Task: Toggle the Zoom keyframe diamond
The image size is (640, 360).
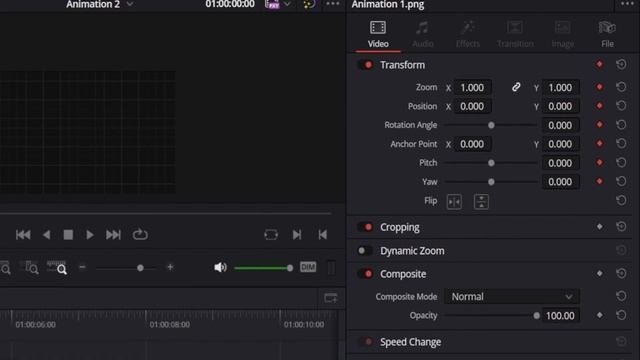Action: point(600,87)
